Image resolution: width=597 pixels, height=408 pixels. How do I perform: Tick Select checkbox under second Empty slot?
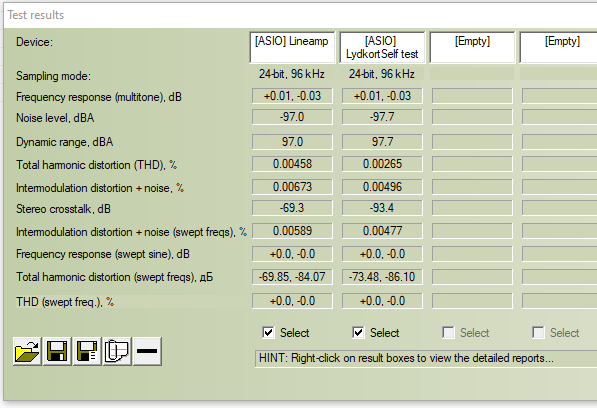[538, 333]
